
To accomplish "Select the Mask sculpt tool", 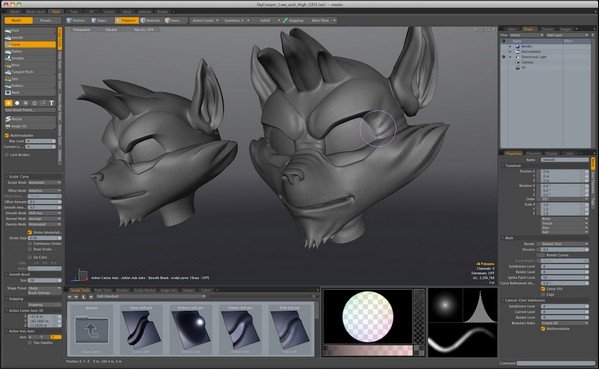I will (30, 92).
